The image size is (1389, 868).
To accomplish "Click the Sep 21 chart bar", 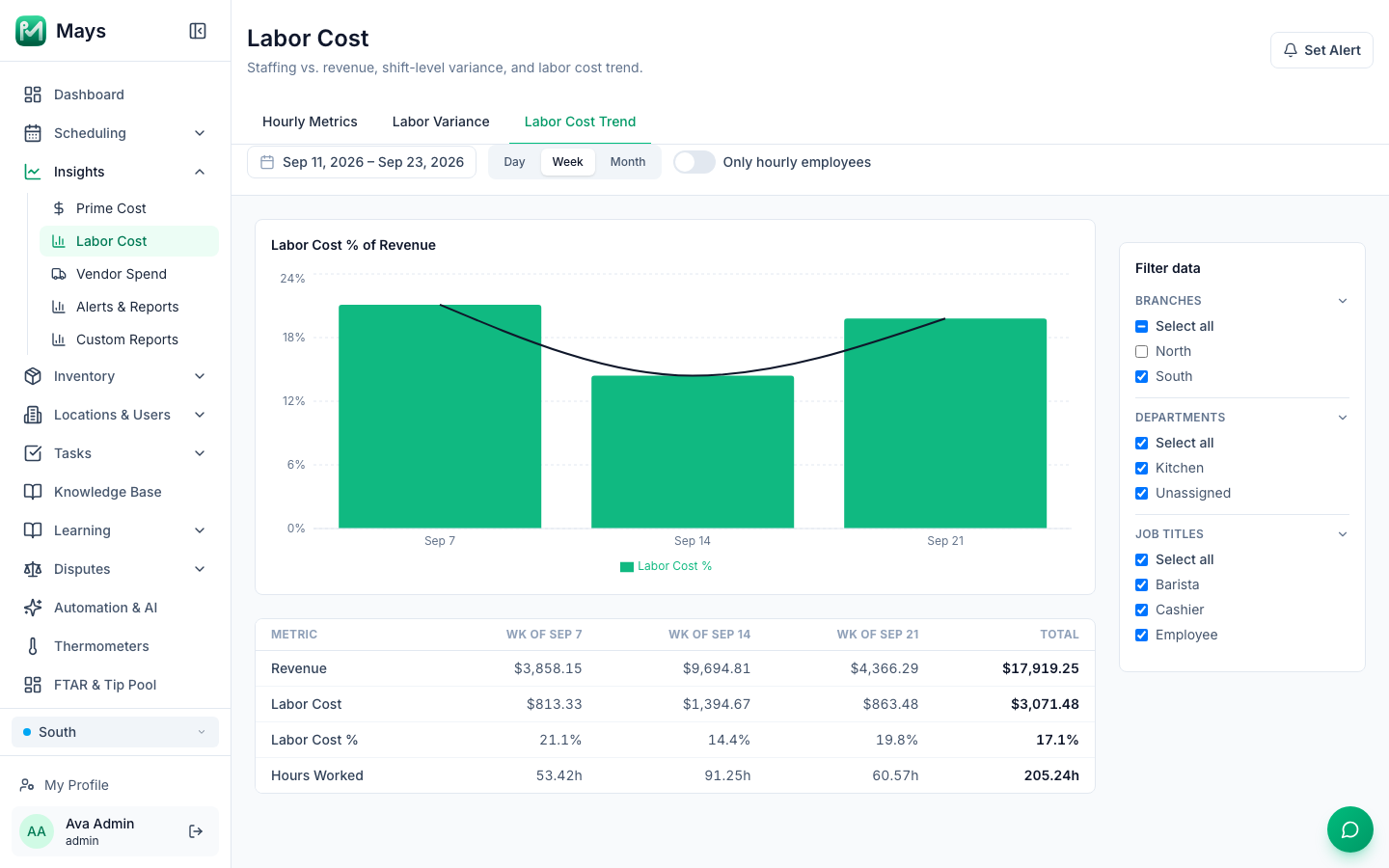I will pos(945,422).
